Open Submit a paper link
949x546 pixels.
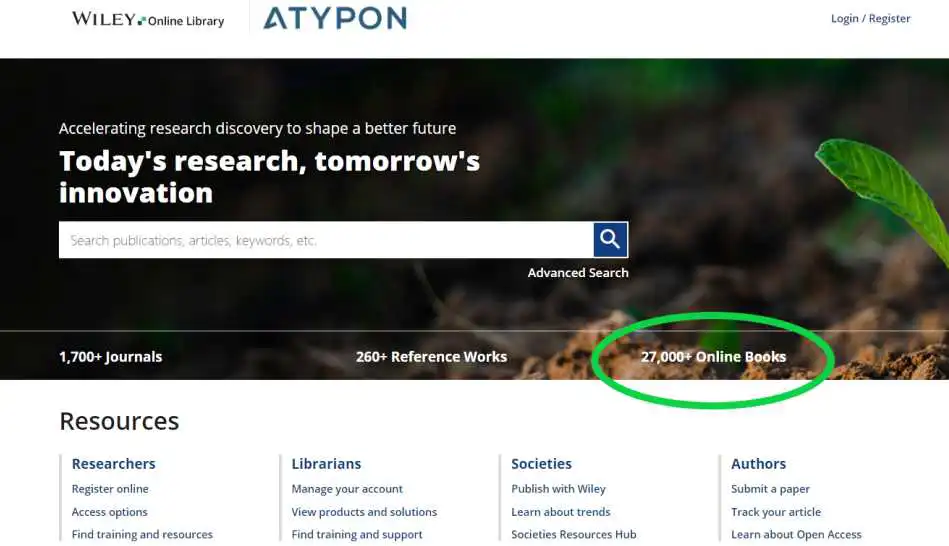pyautogui.click(x=770, y=488)
